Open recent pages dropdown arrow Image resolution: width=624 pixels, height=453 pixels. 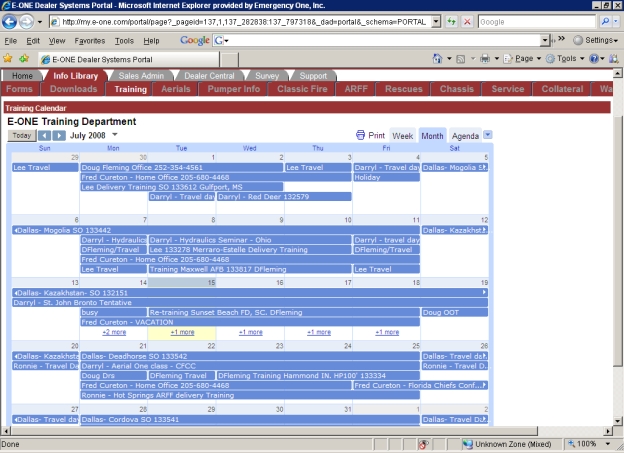tap(40, 22)
